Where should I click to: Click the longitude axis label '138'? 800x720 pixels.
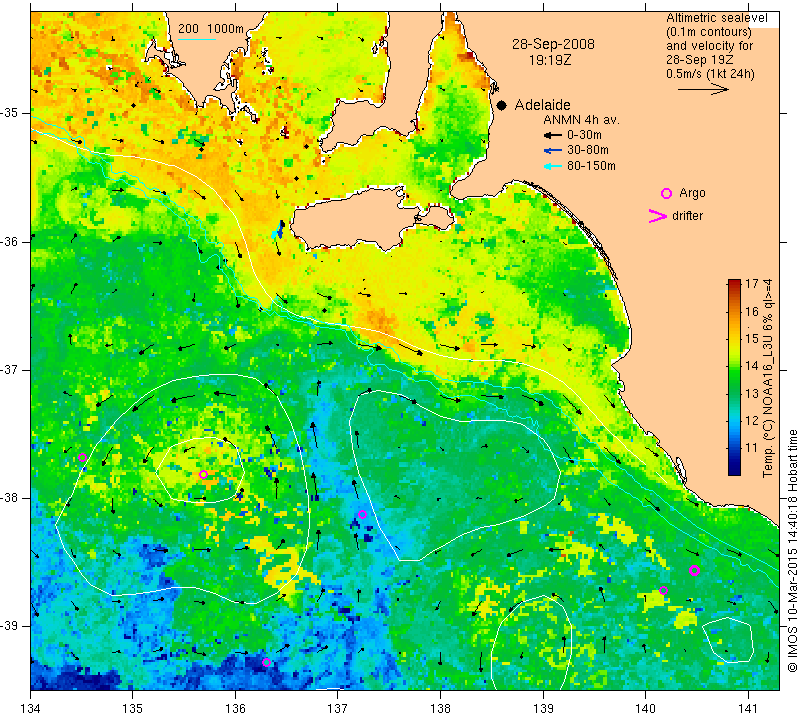[x=440, y=709]
